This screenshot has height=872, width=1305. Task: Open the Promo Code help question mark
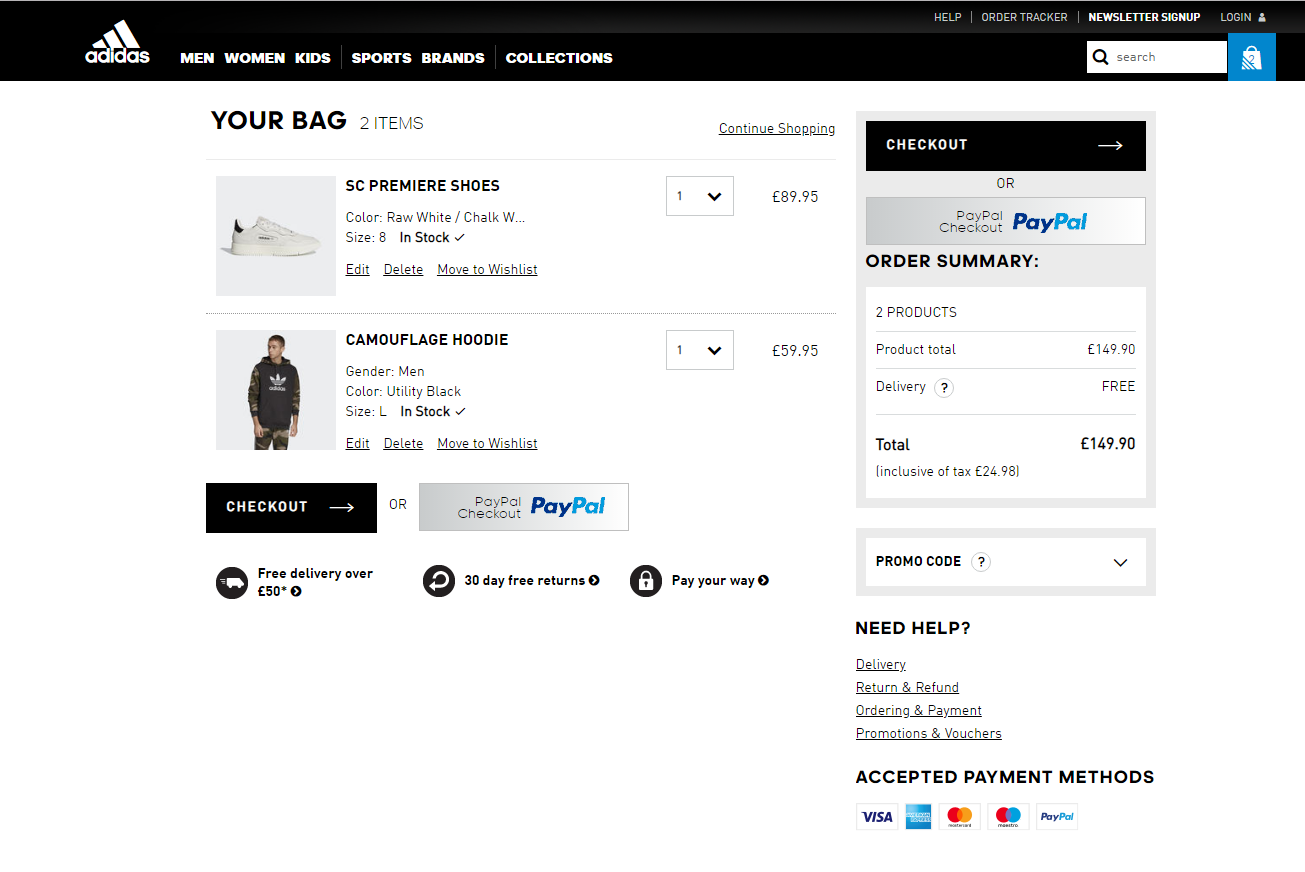pos(981,562)
